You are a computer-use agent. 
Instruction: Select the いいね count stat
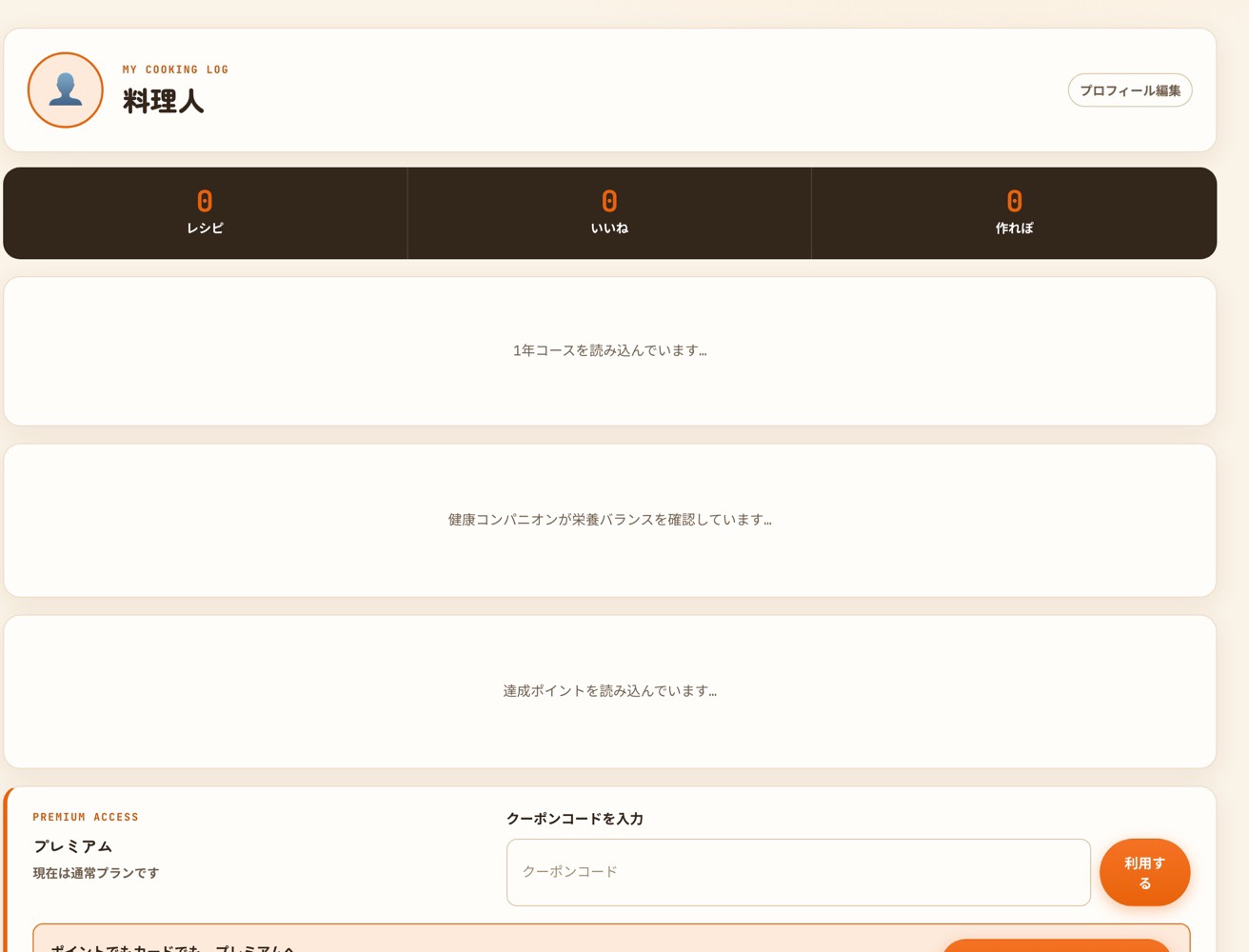coord(609,213)
